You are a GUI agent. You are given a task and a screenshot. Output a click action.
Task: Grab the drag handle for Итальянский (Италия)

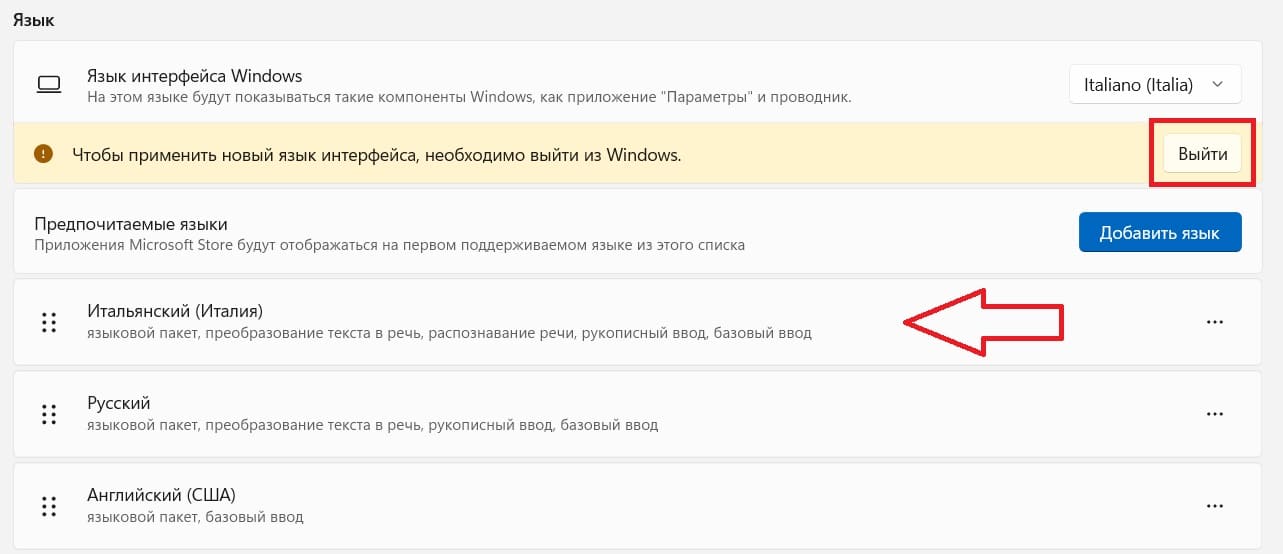coord(48,322)
